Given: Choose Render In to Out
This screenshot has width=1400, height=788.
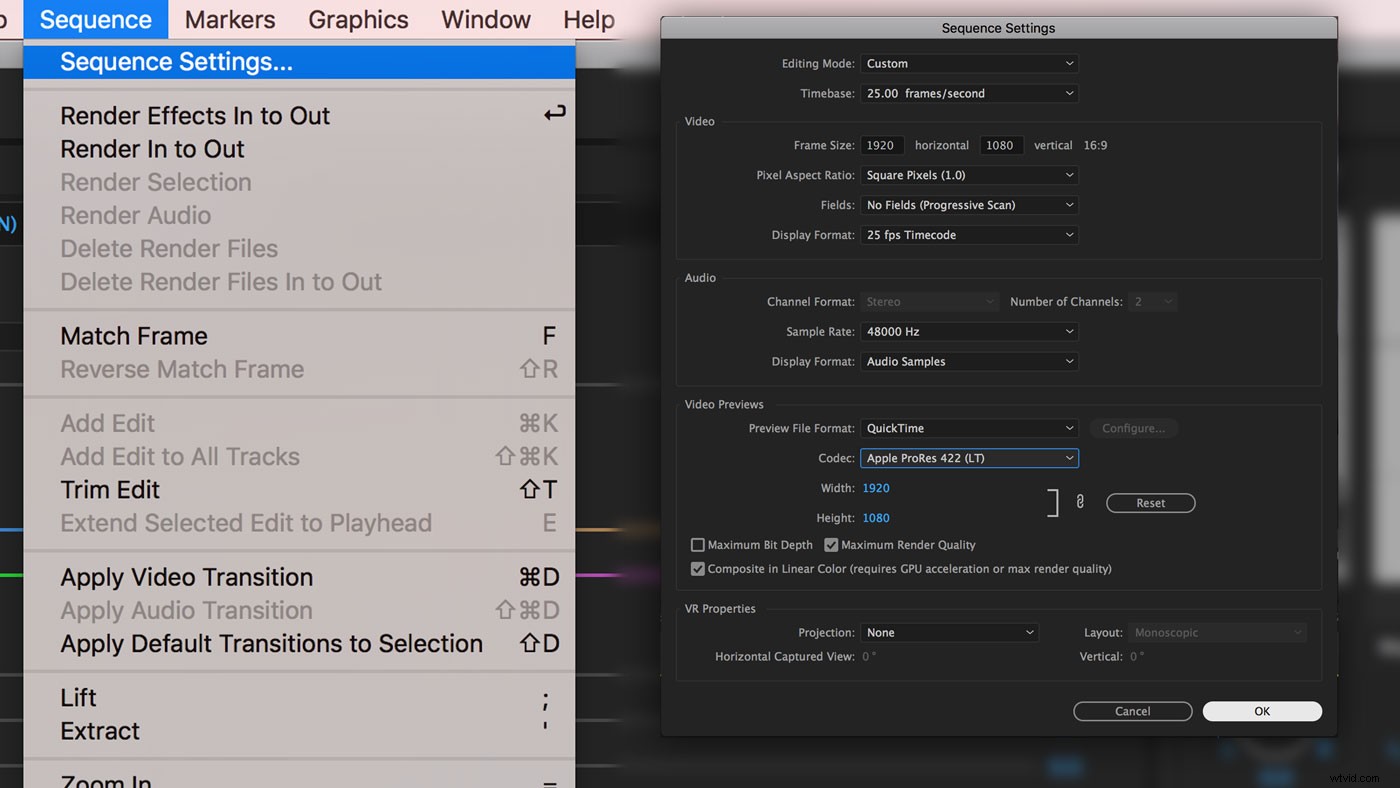Looking at the screenshot, I should 151,148.
